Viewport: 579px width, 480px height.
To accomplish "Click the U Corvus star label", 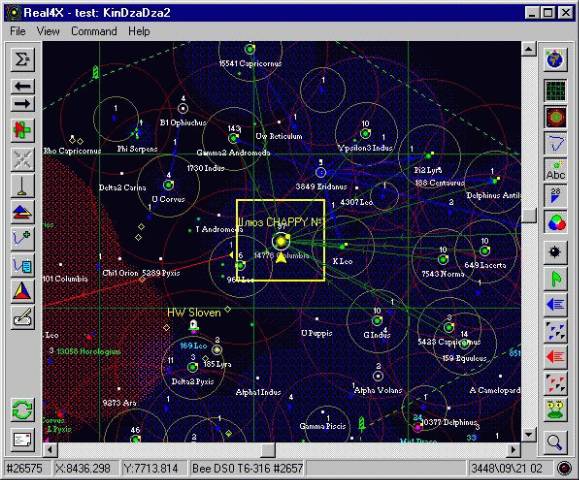I will pos(168,199).
